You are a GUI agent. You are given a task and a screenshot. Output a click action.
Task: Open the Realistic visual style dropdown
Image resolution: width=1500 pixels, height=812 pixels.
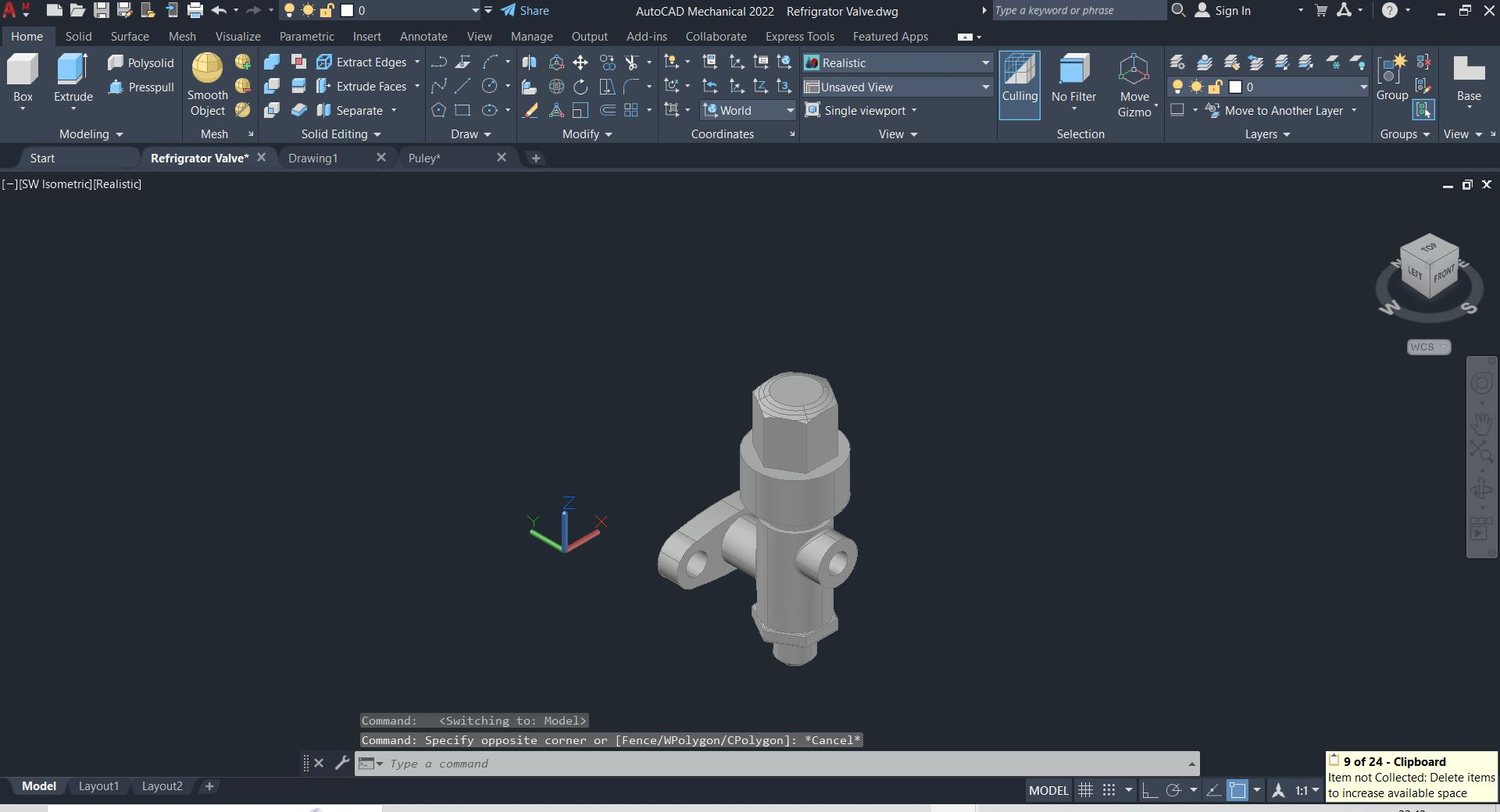(x=898, y=62)
